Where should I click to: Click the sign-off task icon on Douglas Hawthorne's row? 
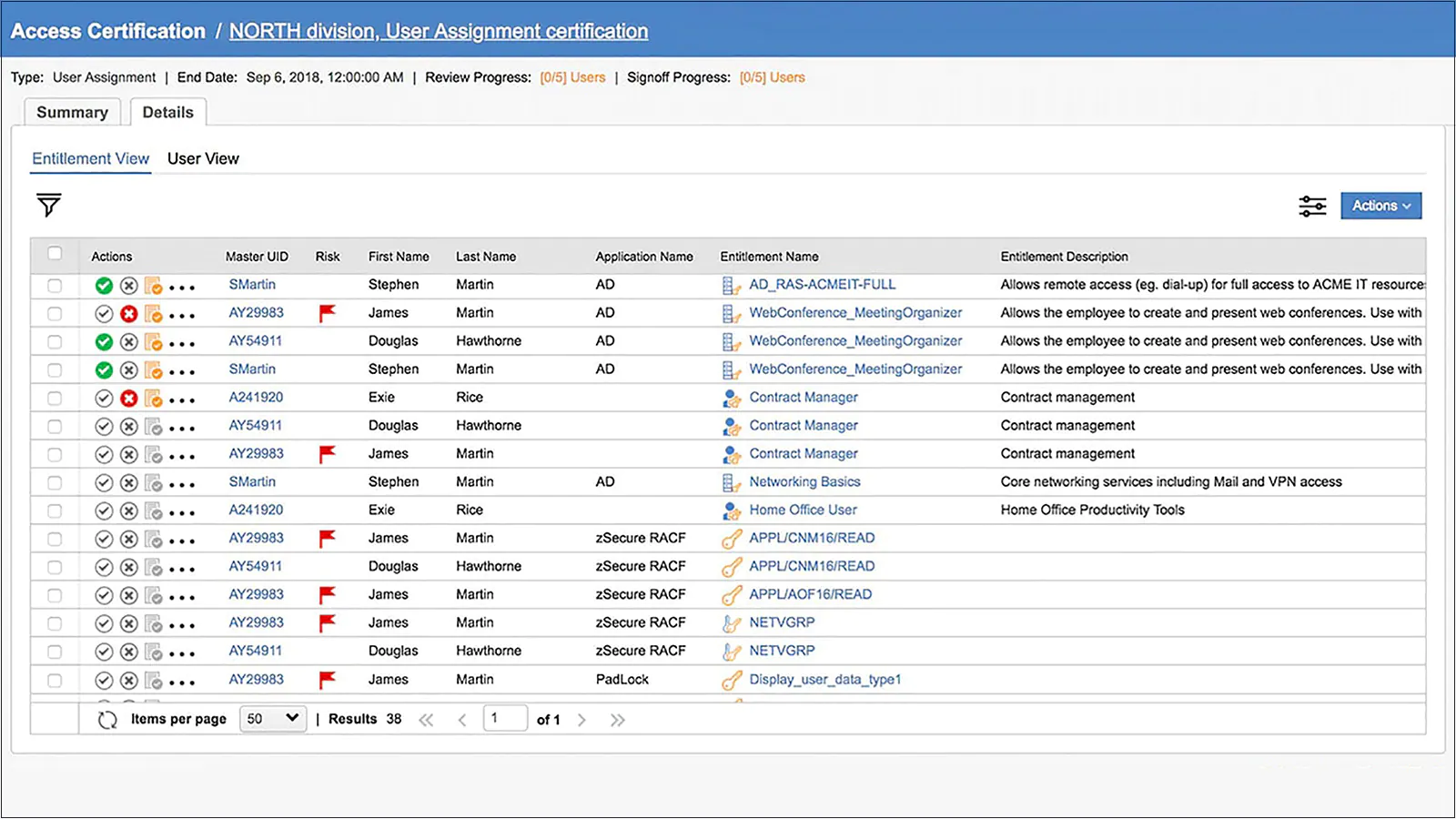pos(153,340)
